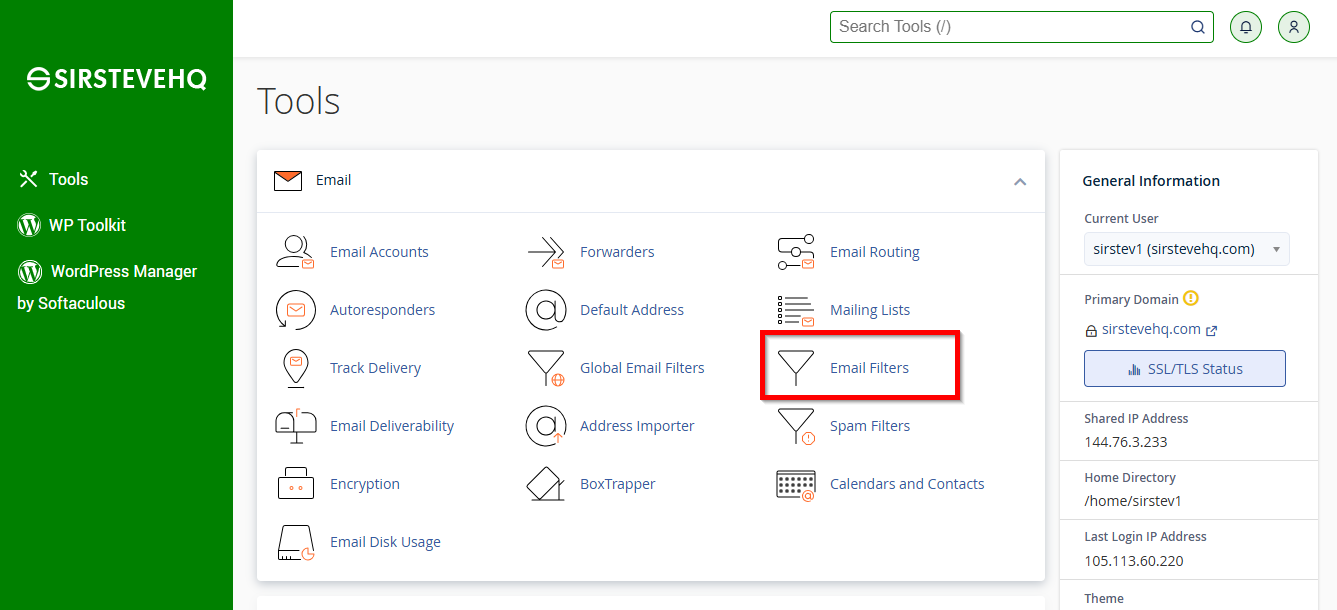Click the Email section header title
Viewport: 1337px width, 610px height.
coord(333,180)
